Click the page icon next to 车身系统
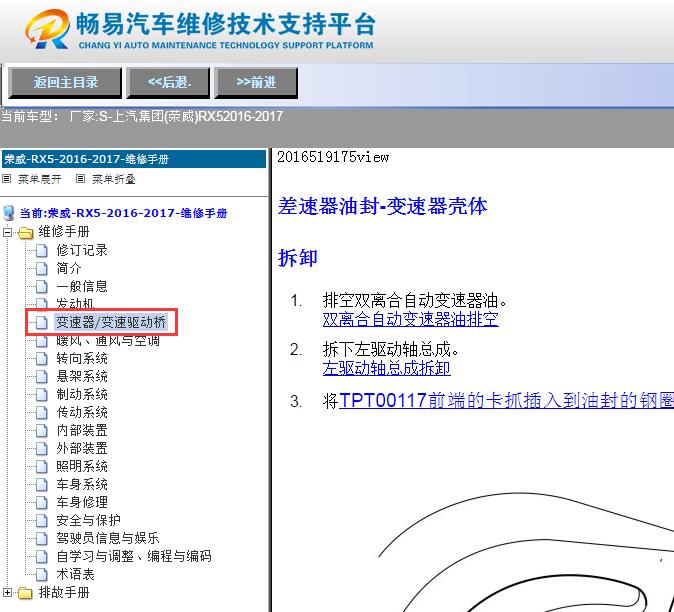The image size is (674, 612). coord(42,484)
